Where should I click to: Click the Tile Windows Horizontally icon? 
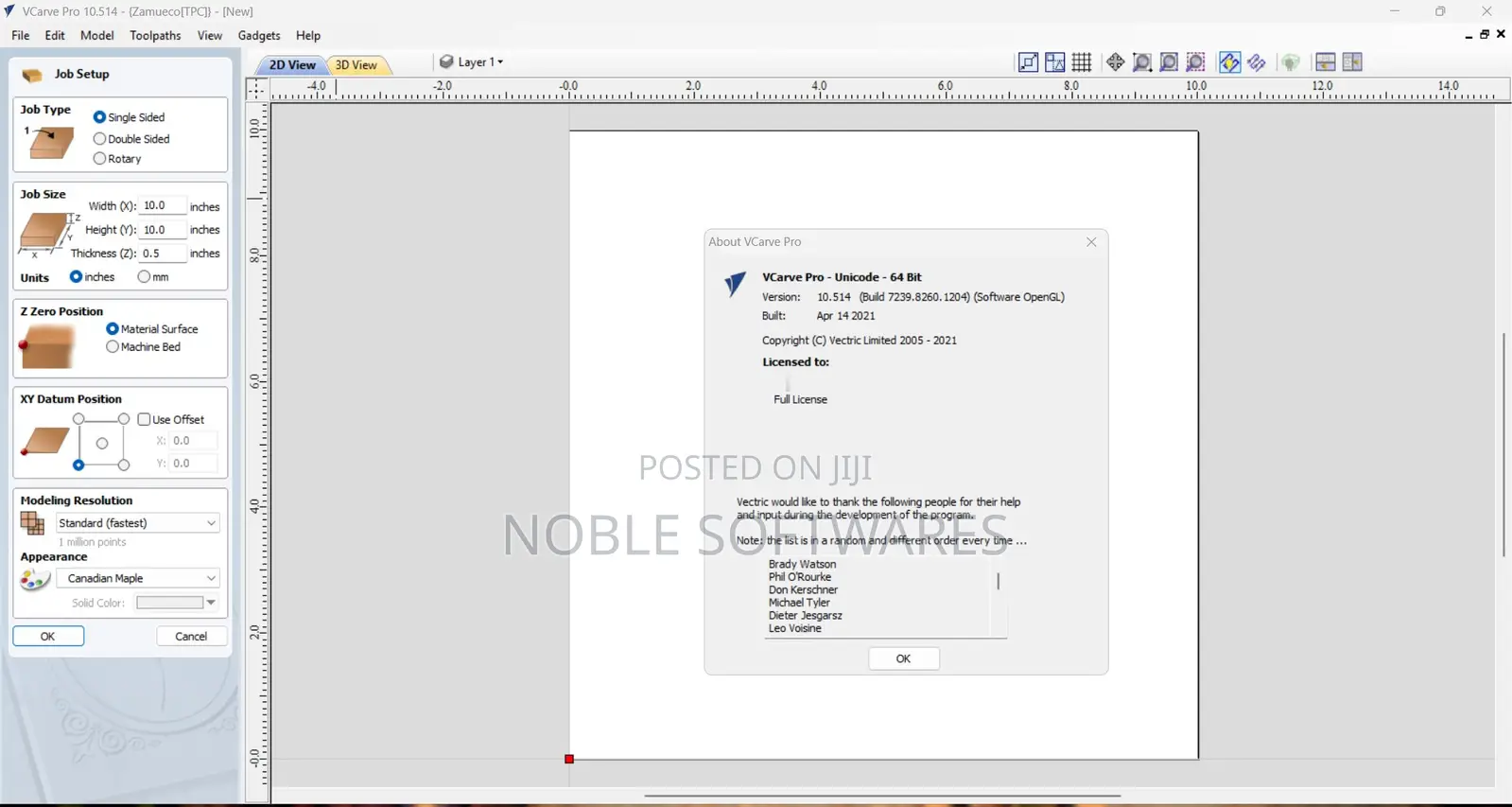point(1326,62)
